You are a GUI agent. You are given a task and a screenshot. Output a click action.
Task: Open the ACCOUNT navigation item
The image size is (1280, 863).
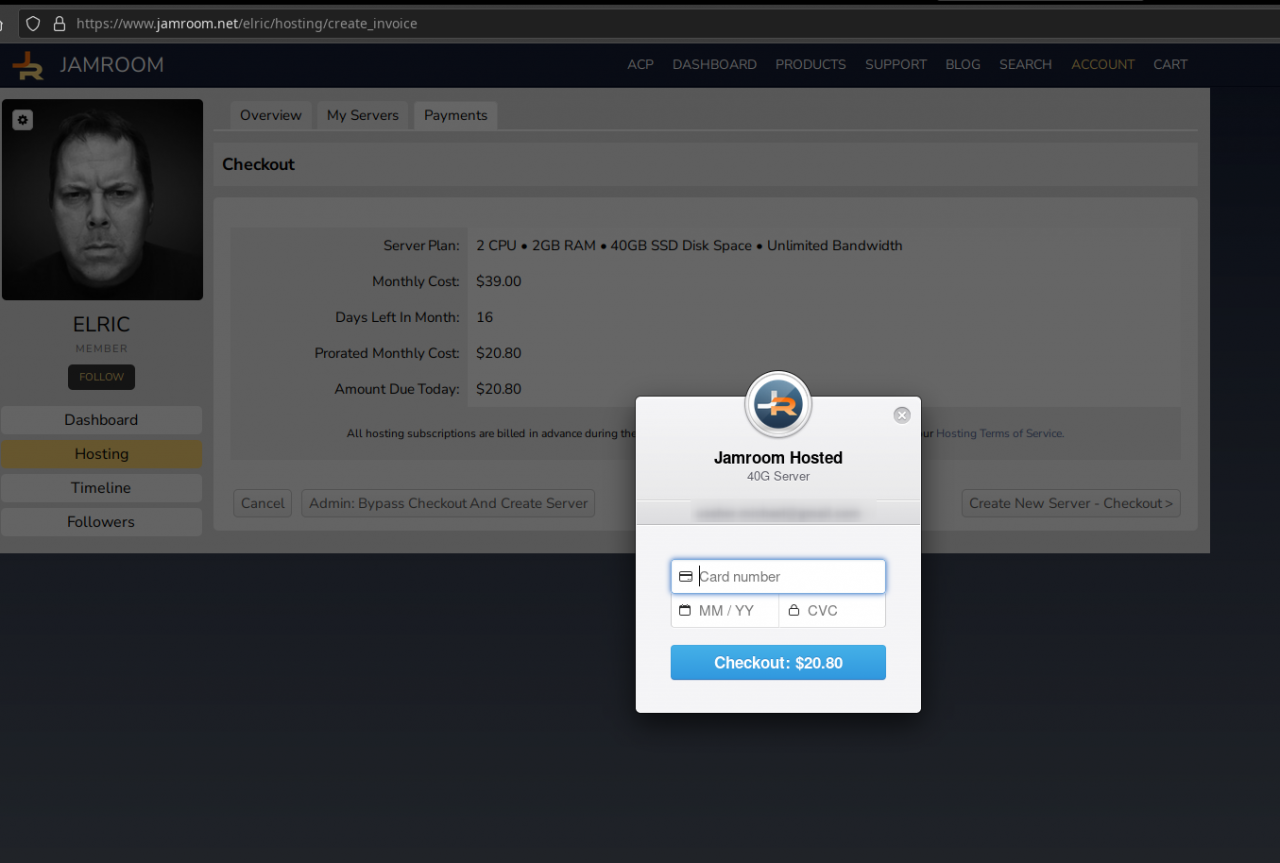pyautogui.click(x=1103, y=65)
